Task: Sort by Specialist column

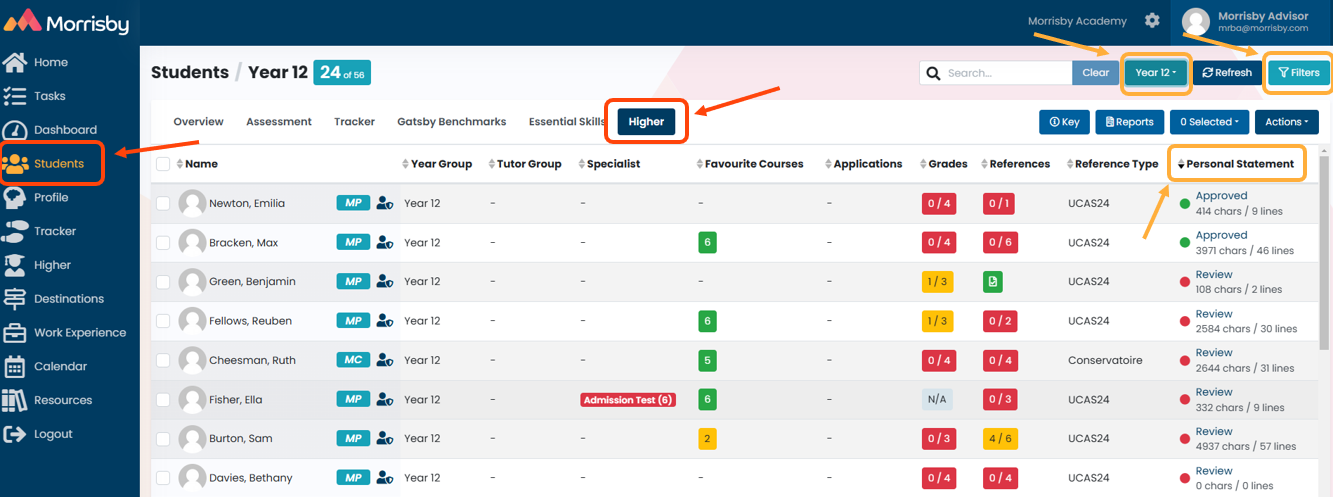Action: 609,164
